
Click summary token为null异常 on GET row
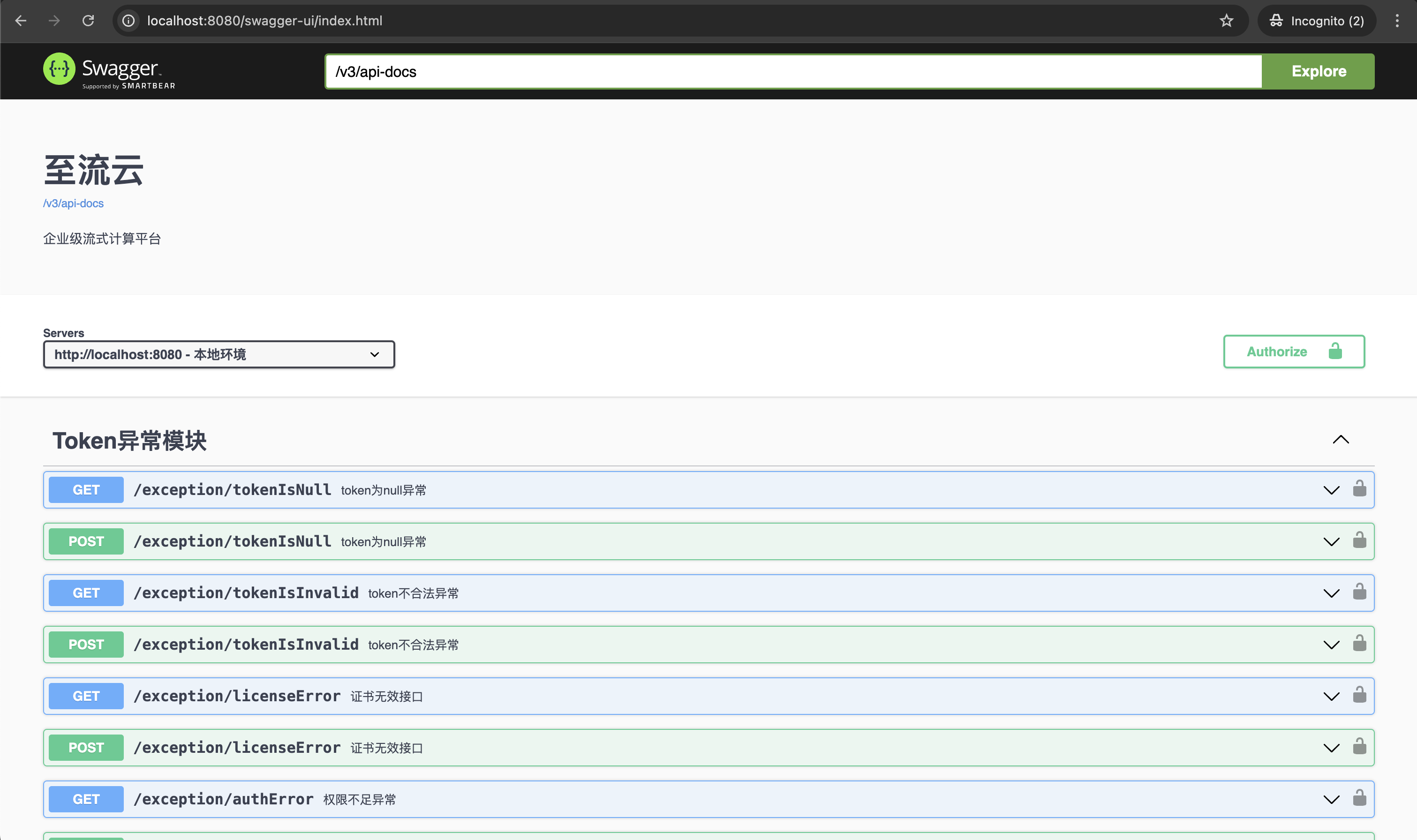(x=383, y=490)
